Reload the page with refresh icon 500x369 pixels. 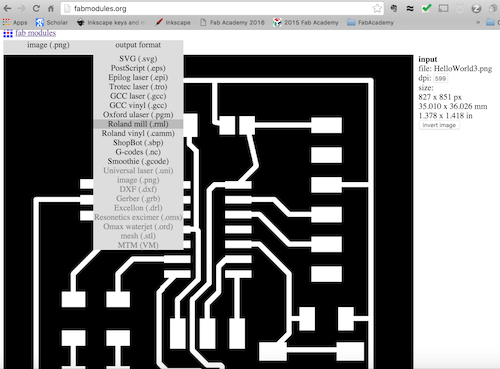click(36, 8)
